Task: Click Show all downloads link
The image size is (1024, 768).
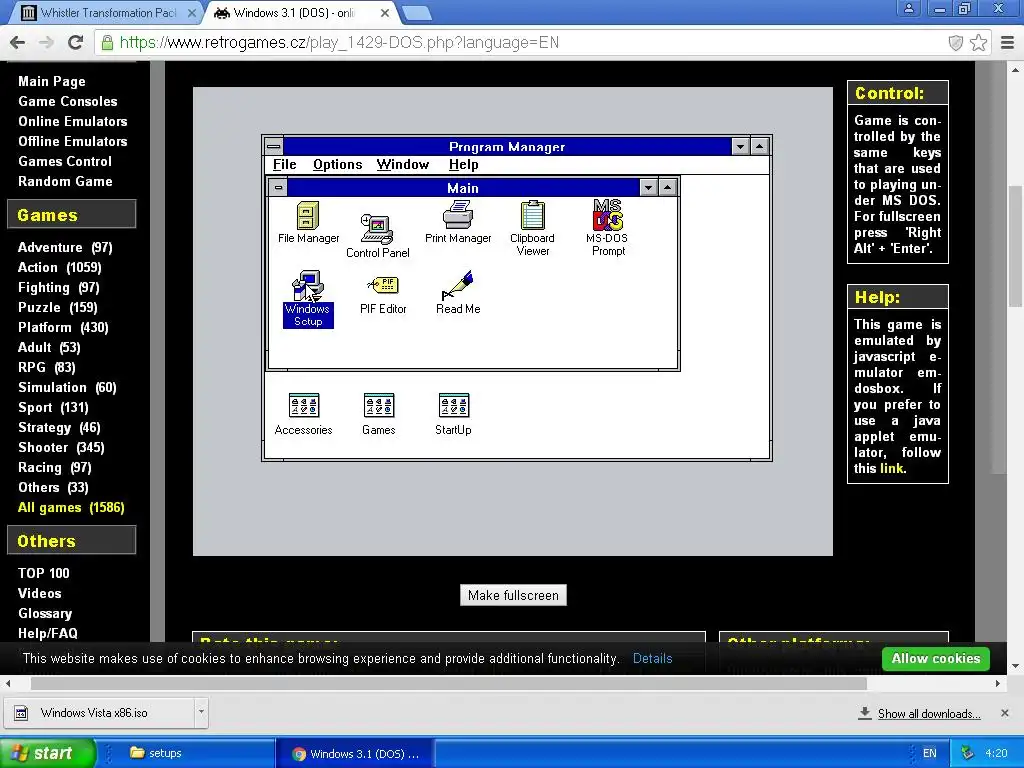Action: pyautogui.click(x=929, y=714)
